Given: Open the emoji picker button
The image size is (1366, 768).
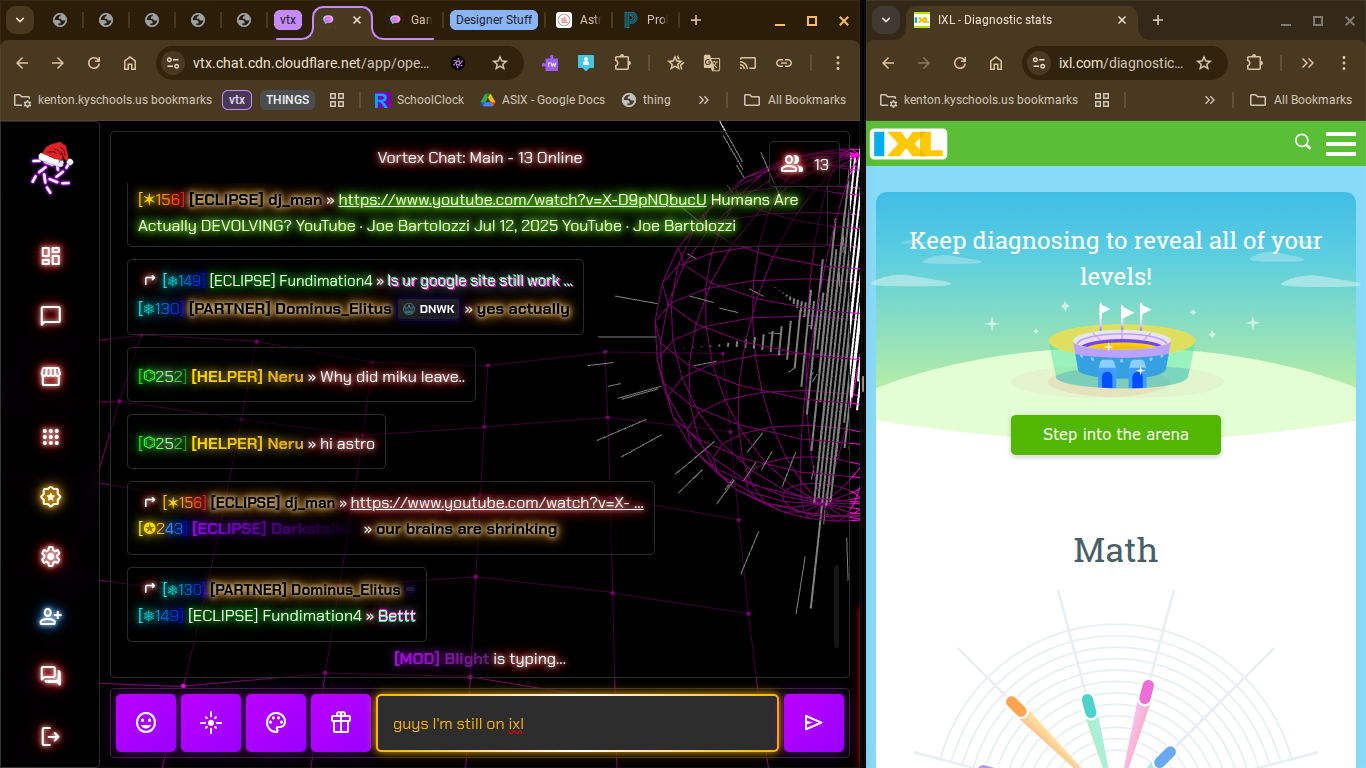Looking at the screenshot, I should (146, 722).
